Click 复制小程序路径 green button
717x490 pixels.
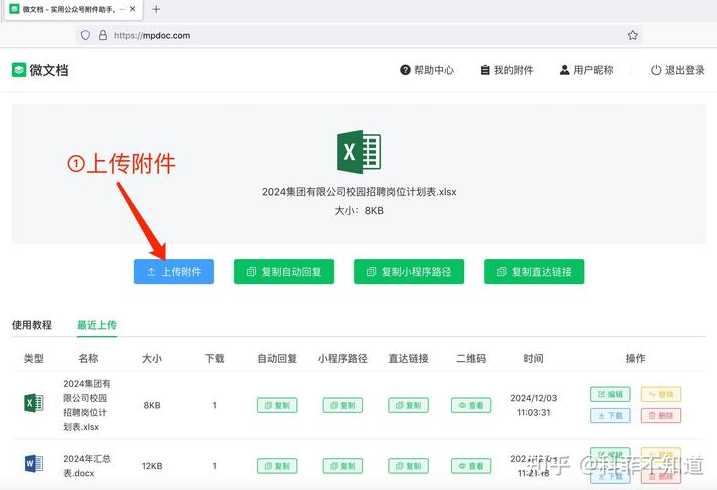[409, 272]
